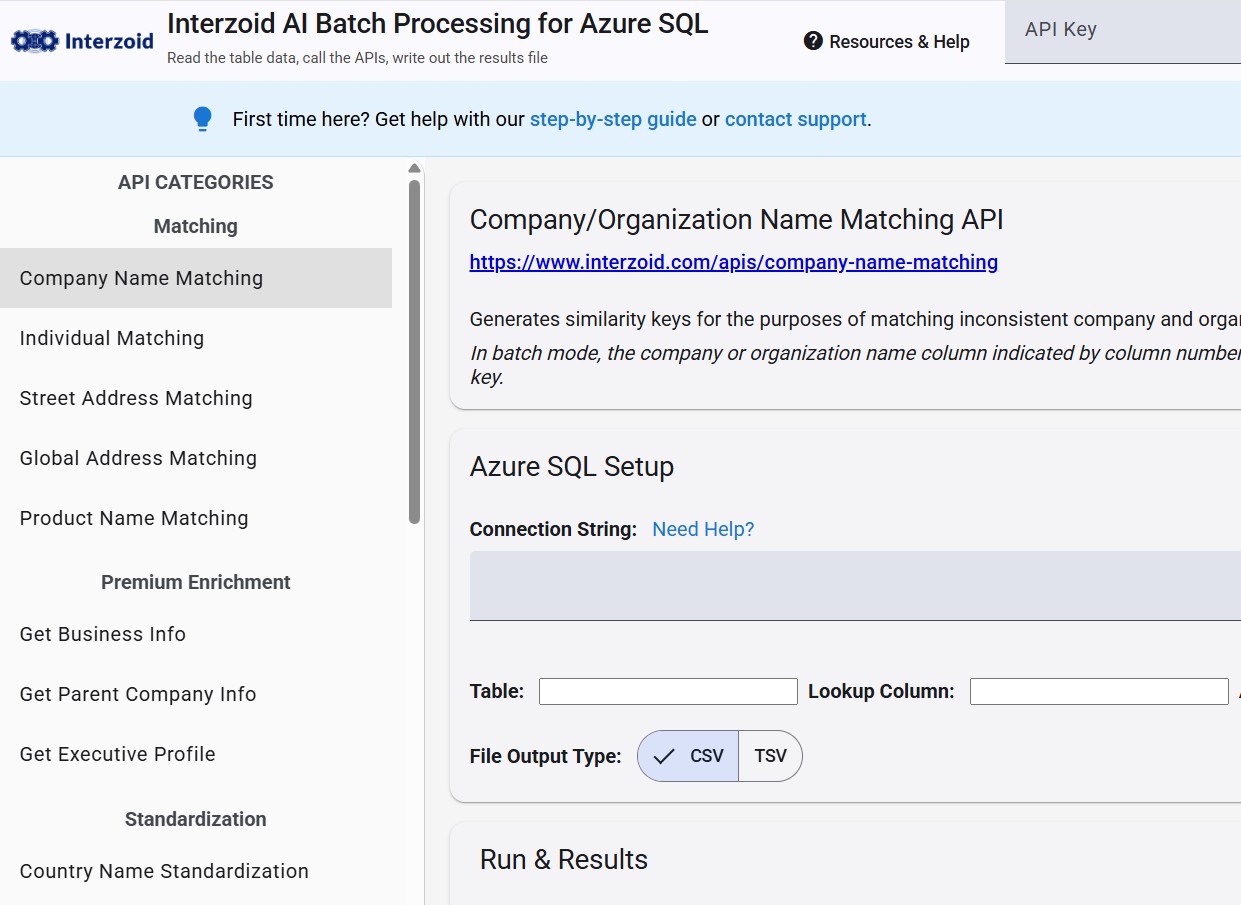Click the 'Azure SQL Setup' heading
The image size is (1241, 905).
(572, 467)
